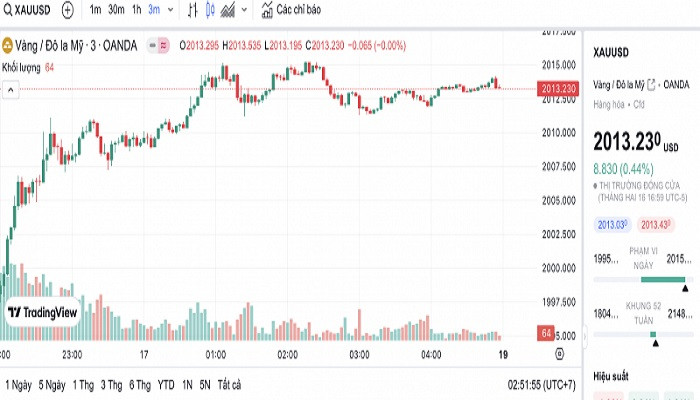Select the candlestick chart type icon
This screenshot has height=400, width=700.
(210, 10)
